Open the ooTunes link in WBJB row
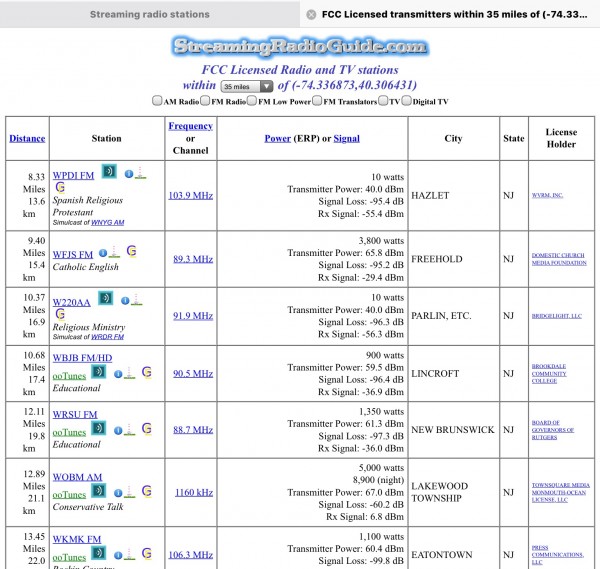 click(69, 376)
